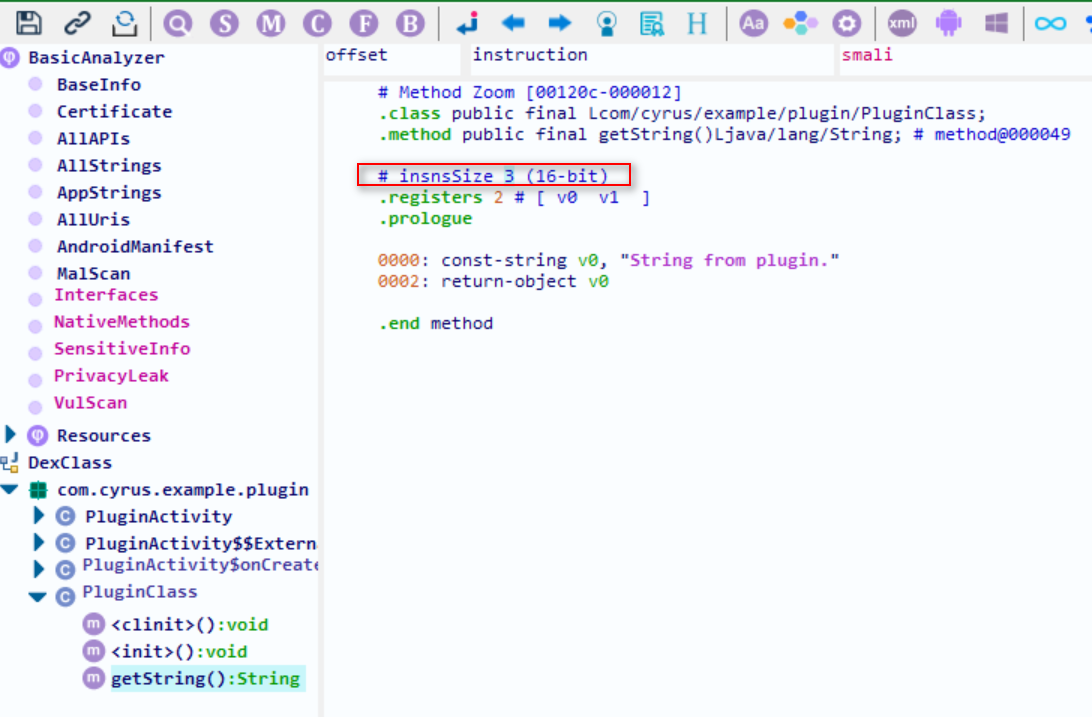Screen dimensions: 1092x717
Task: Open MalScan in the tree
Action: (x=93, y=274)
